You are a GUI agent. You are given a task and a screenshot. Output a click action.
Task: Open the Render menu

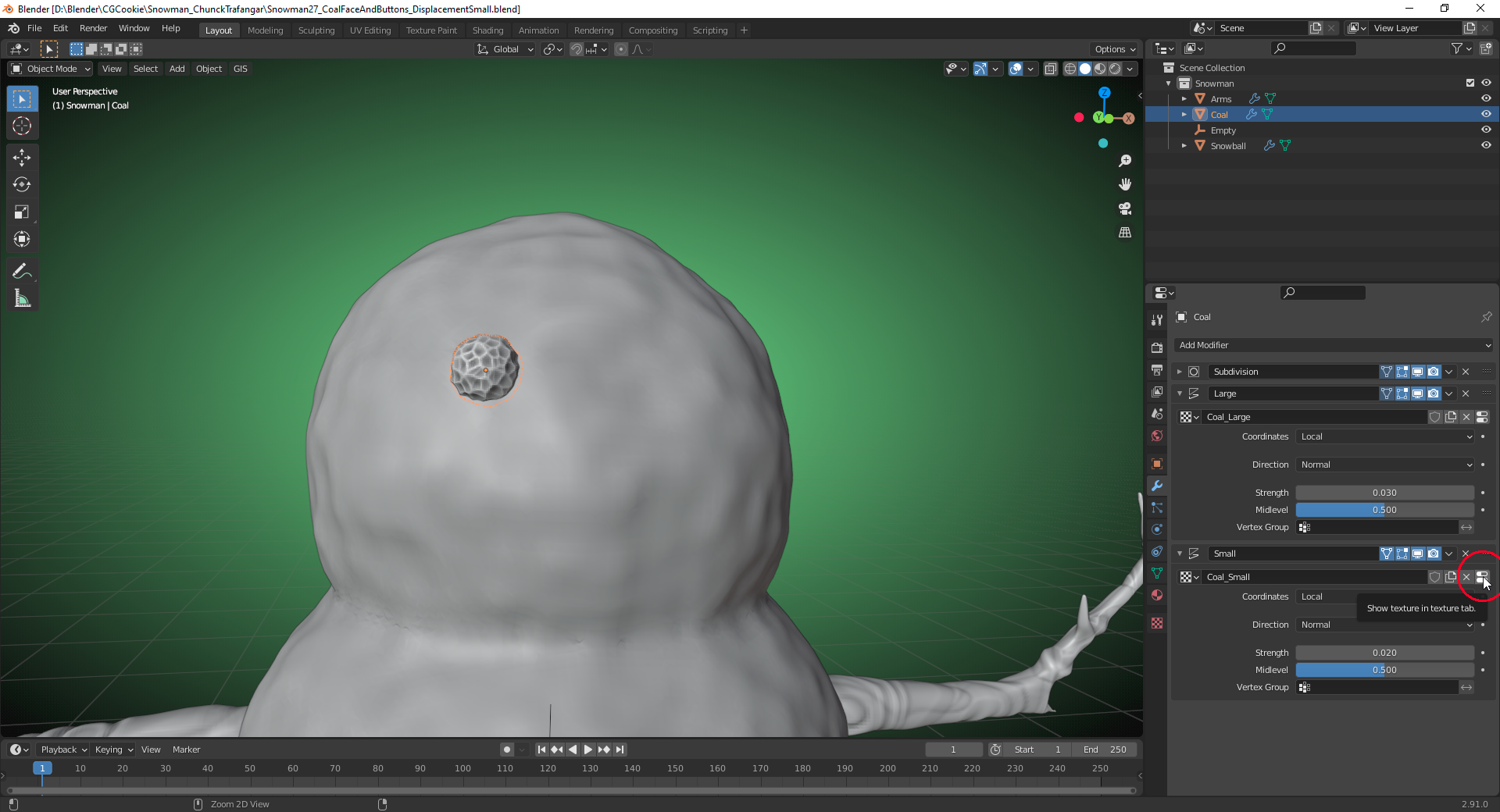pos(93,28)
